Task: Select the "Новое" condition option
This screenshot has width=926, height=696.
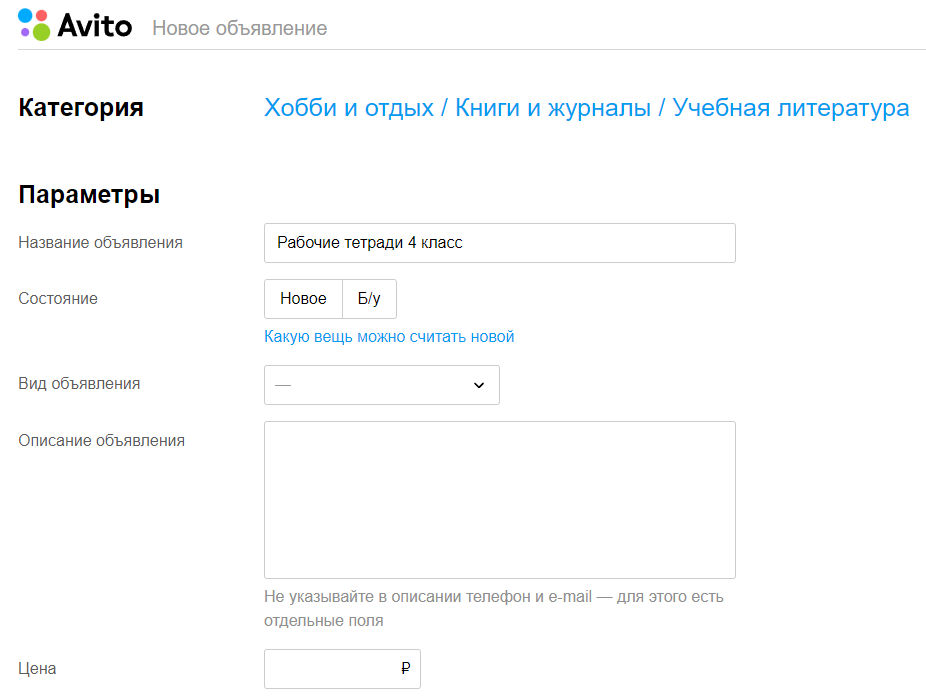Action: point(303,299)
